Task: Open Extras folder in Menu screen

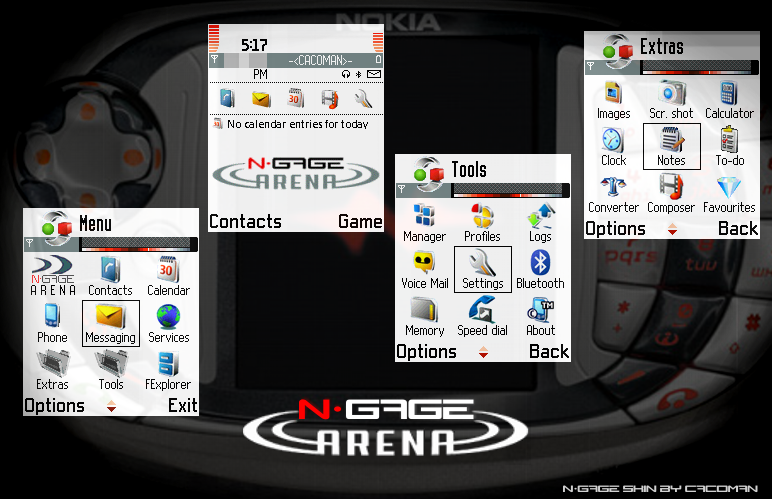Action: tap(52, 370)
